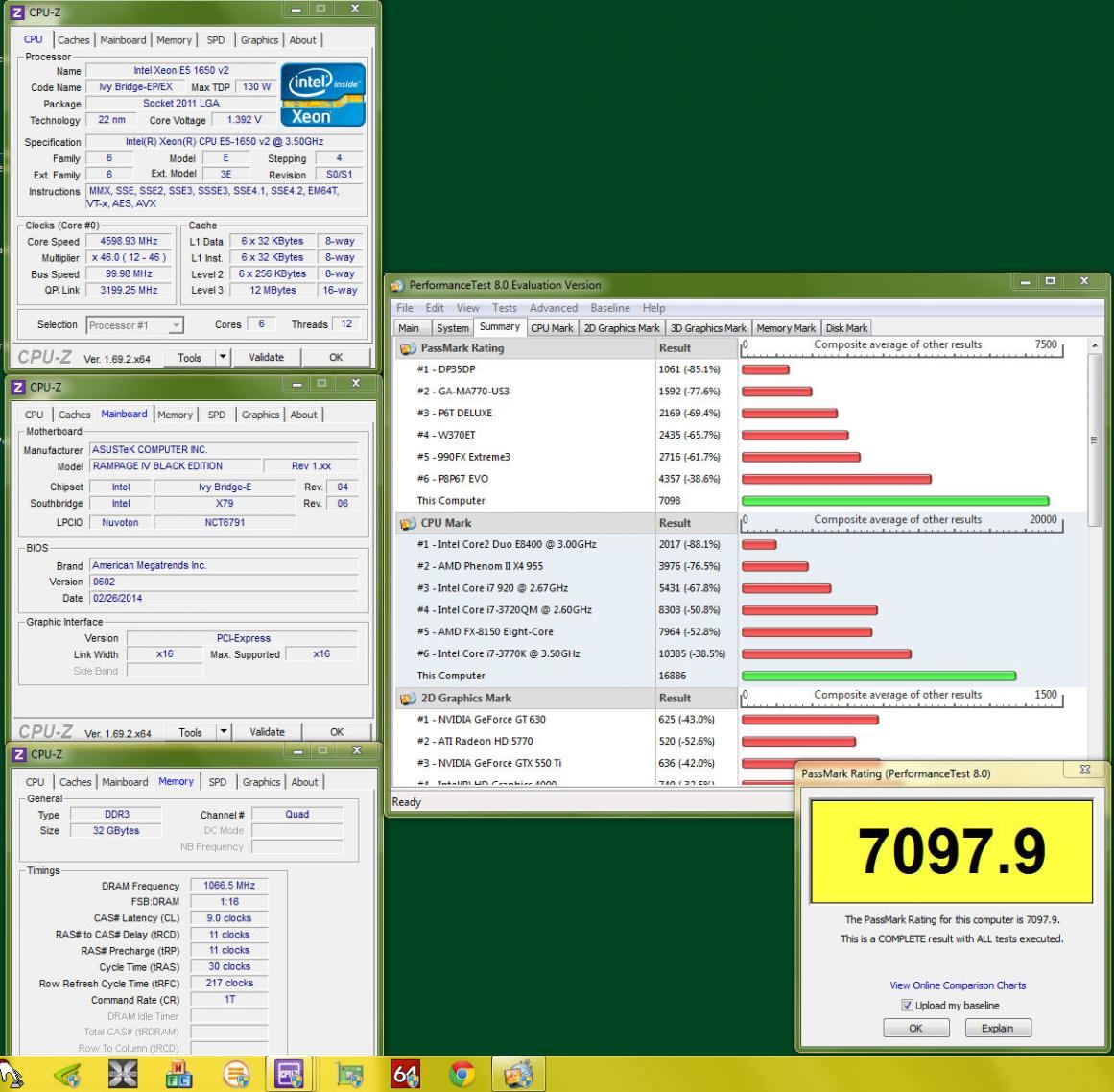Click OK in the PassMark Rating dialog
Screen dimensions: 1114x1092
915,1028
